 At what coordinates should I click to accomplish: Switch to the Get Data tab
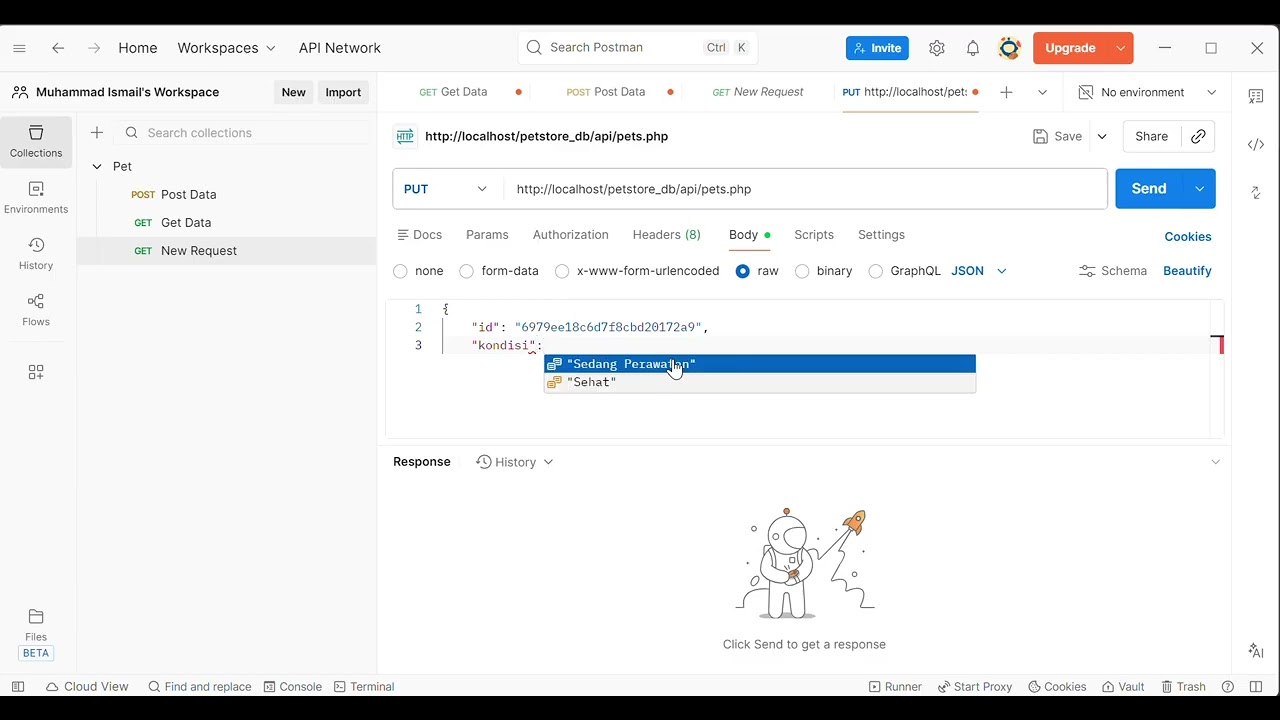[464, 92]
